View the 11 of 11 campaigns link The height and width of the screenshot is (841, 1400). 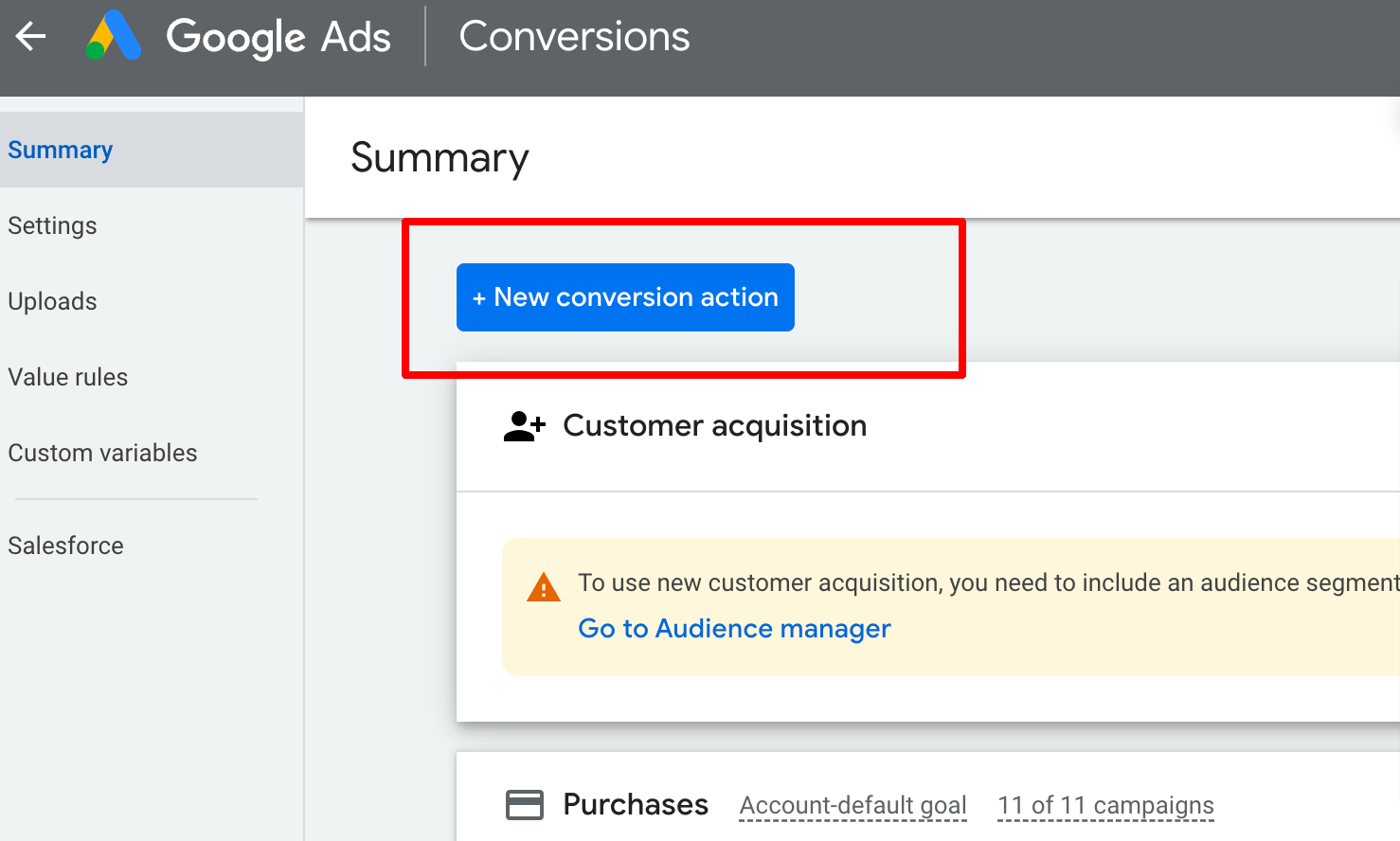coord(1104,804)
